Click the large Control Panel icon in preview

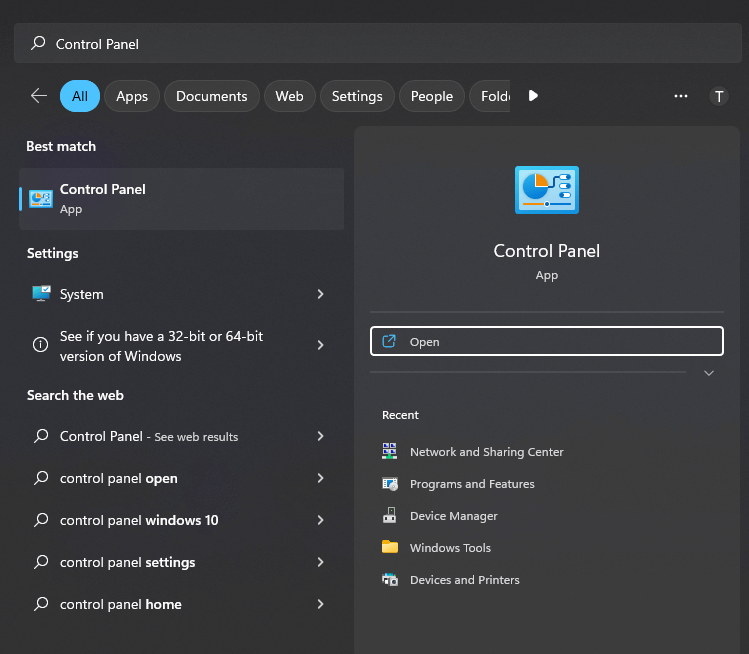[546, 190]
